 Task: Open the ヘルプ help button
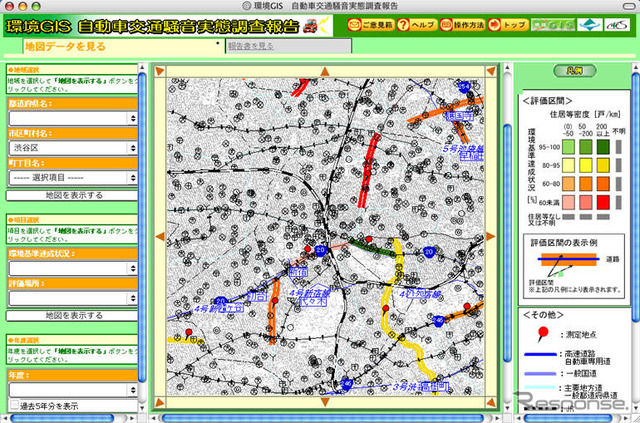[417, 25]
